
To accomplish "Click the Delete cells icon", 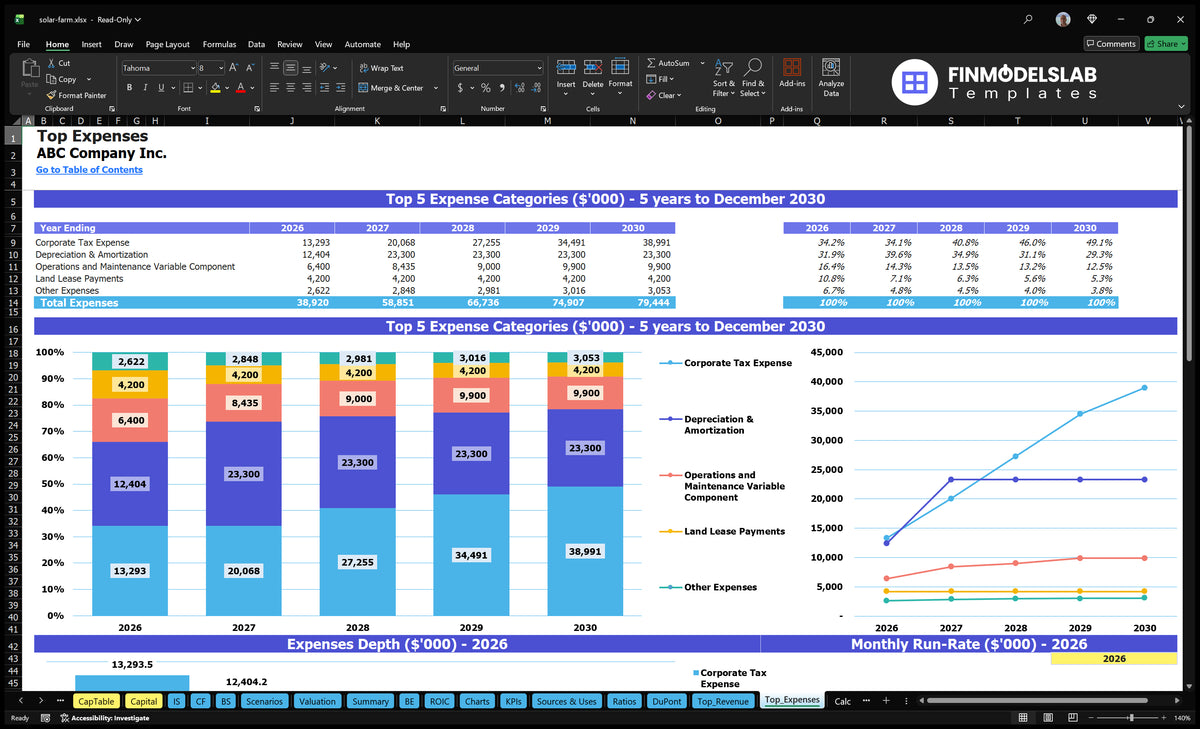I will (x=593, y=67).
